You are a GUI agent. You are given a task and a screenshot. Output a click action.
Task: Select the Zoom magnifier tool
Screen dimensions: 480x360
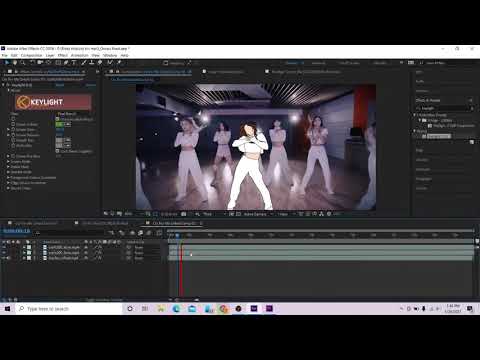point(23,62)
